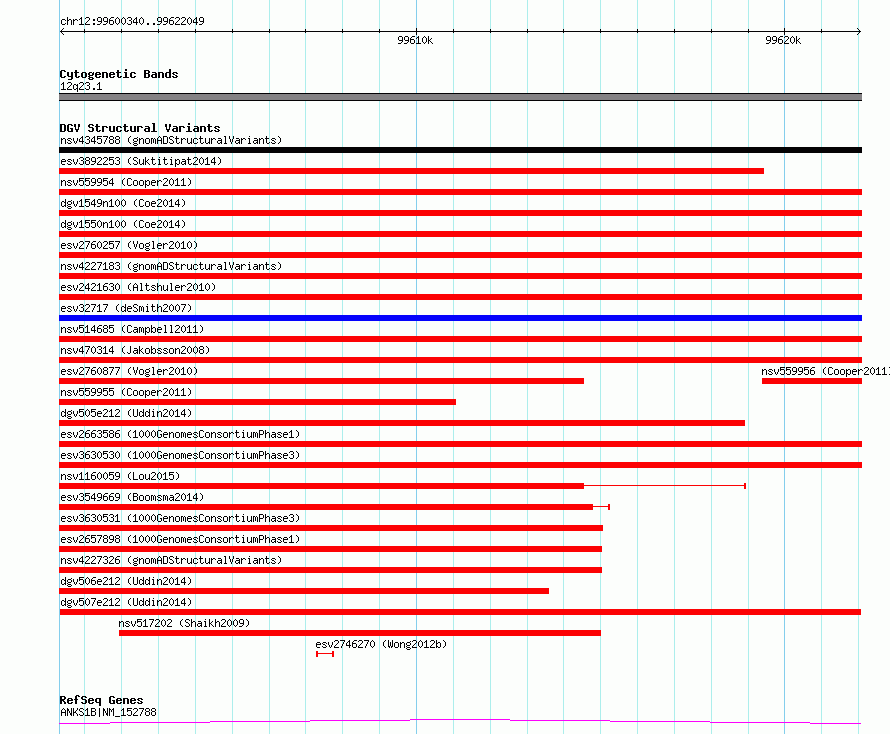The width and height of the screenshot is (890, 734).
Task: Open variant nsv4345788 (gnomADStructuralVariants) label
Action: (x=171, y=140)
